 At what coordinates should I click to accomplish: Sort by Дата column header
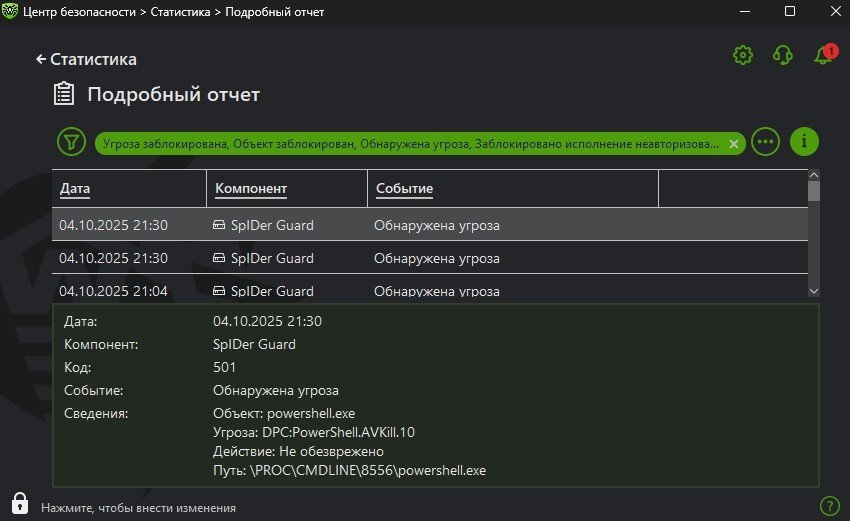click(75, 188)
